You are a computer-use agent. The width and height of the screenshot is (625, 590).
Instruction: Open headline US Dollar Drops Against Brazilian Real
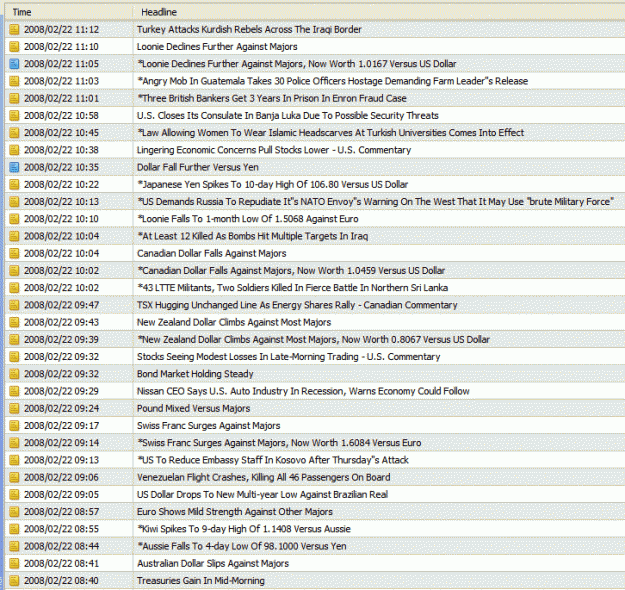point(262,495)
